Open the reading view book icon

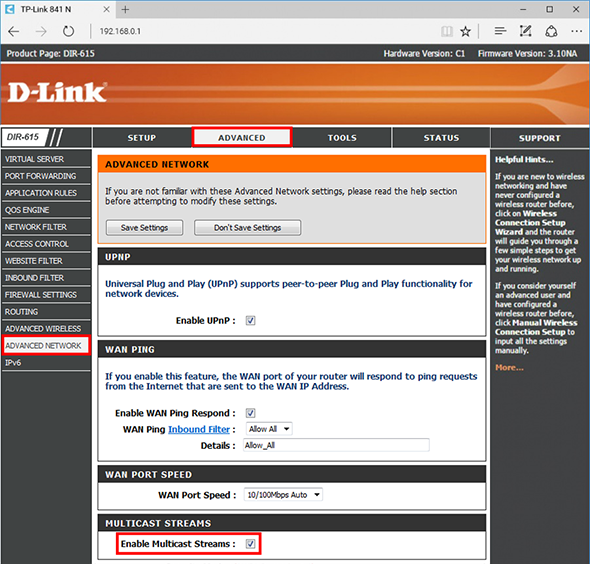click(447, 31)
